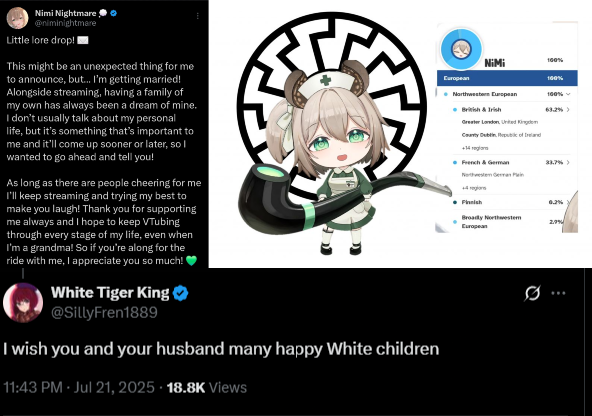Screen dimensions: 592x416
Task: Open the more options dots on the reply
Action: (558, 293)
